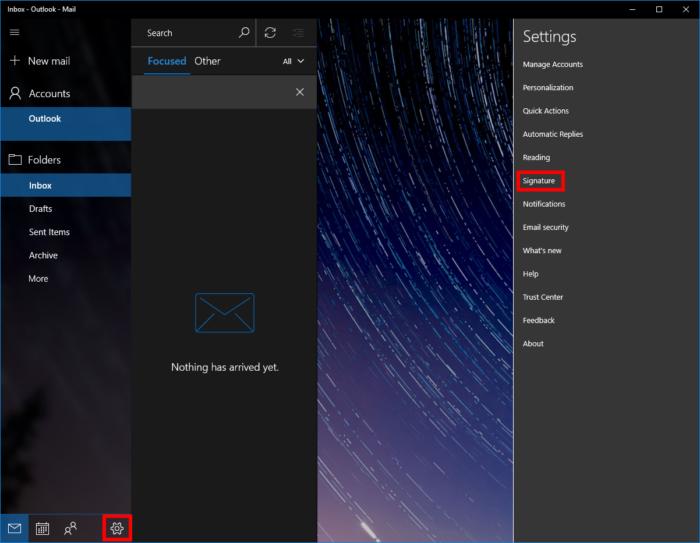
Task: Open Reading settings
Action: point(536,157)
